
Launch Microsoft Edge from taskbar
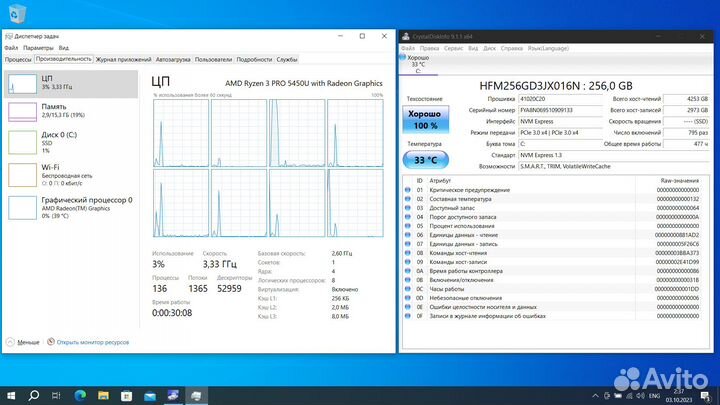[80, 395]
